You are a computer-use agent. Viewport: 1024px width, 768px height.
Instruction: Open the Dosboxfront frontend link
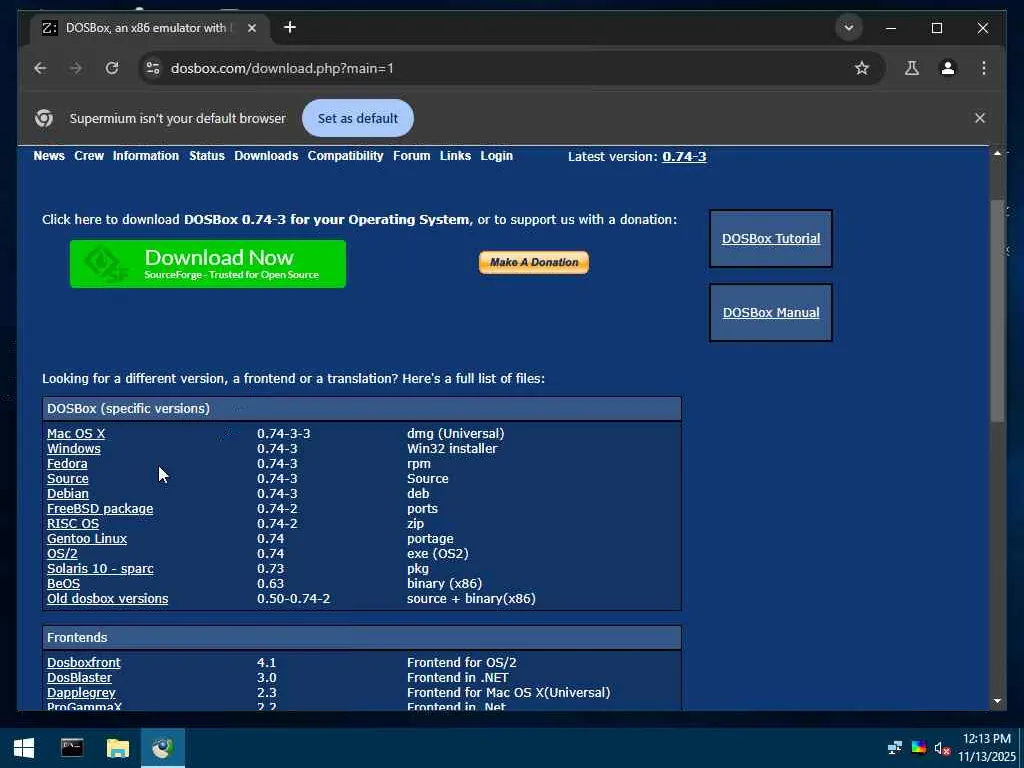tap(84, 663)
